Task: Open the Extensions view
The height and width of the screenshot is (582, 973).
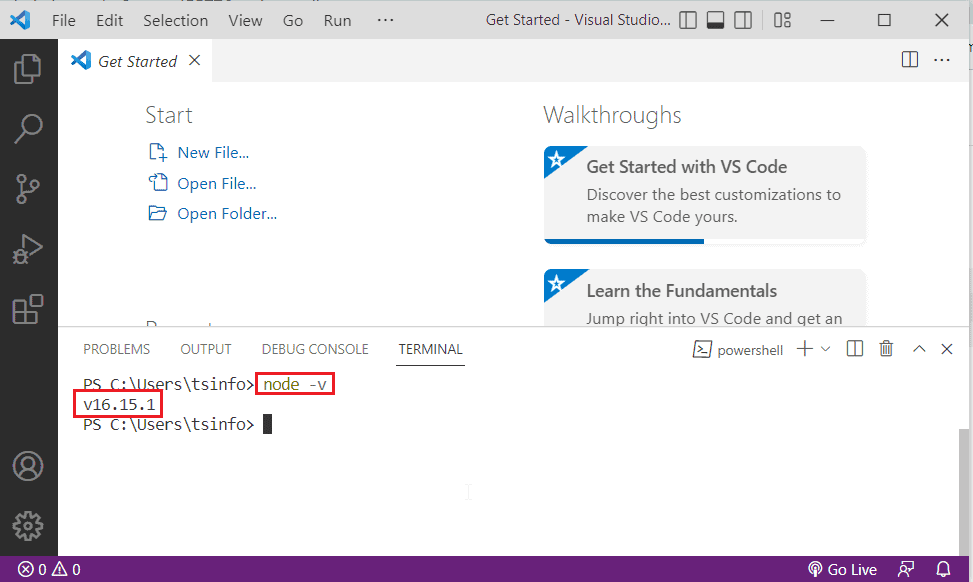Action: [28, 309]
